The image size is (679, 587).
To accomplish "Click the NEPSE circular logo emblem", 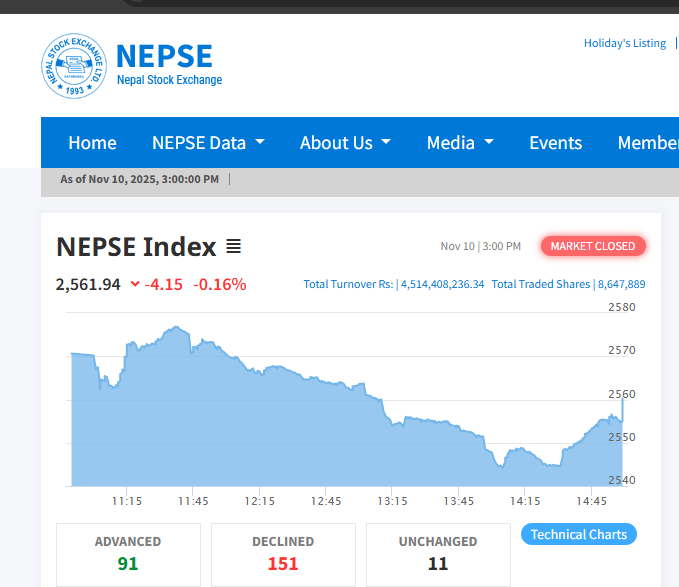I will (x=73, y=66).
